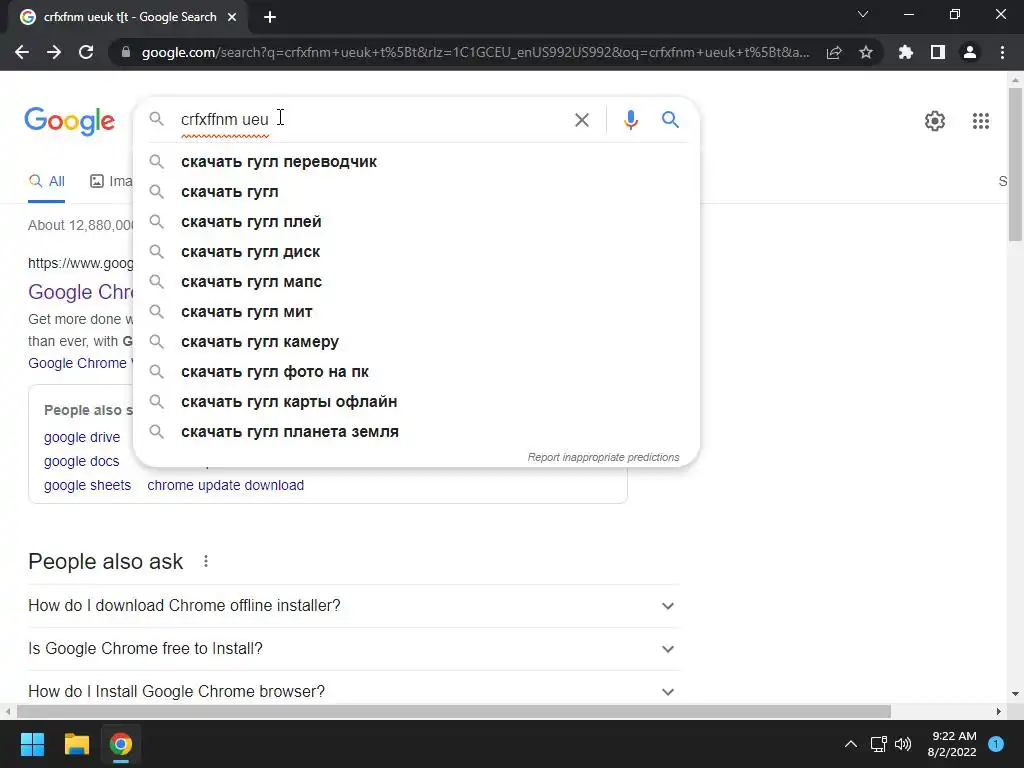The width and height of the screenshot is (1024, 768).
Task: Click Report inappropriate predictions
Action: point(603,457)
